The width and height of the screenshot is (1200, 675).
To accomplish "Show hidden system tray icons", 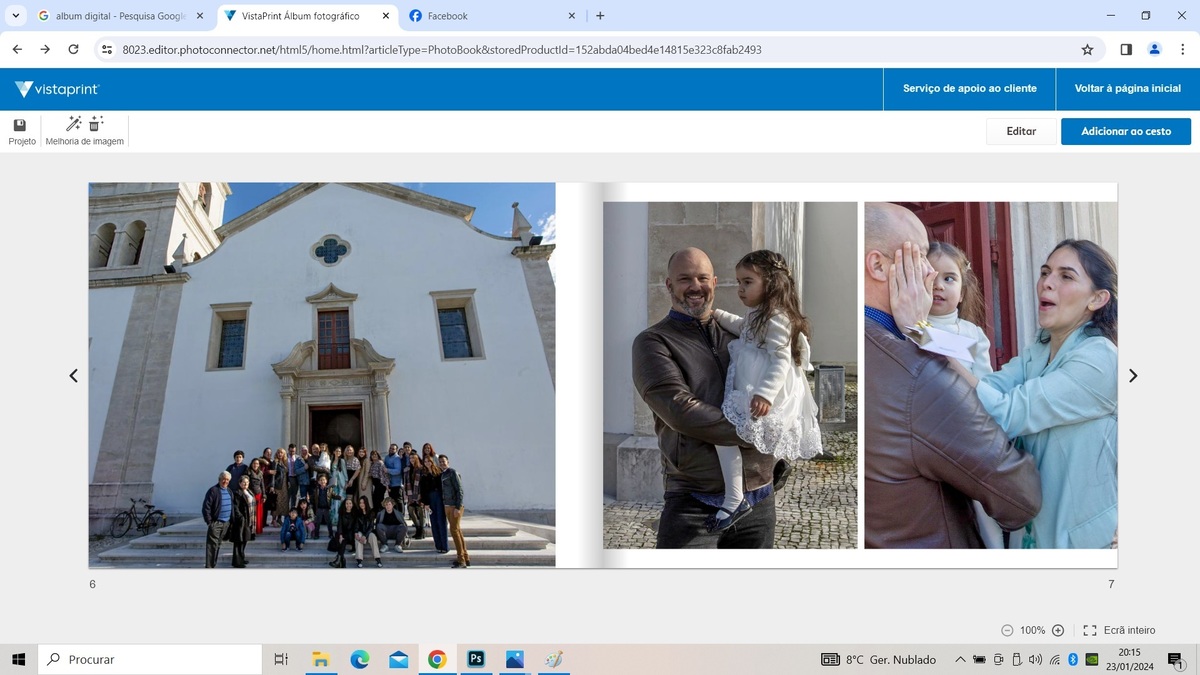I will (x=960, y=660).
